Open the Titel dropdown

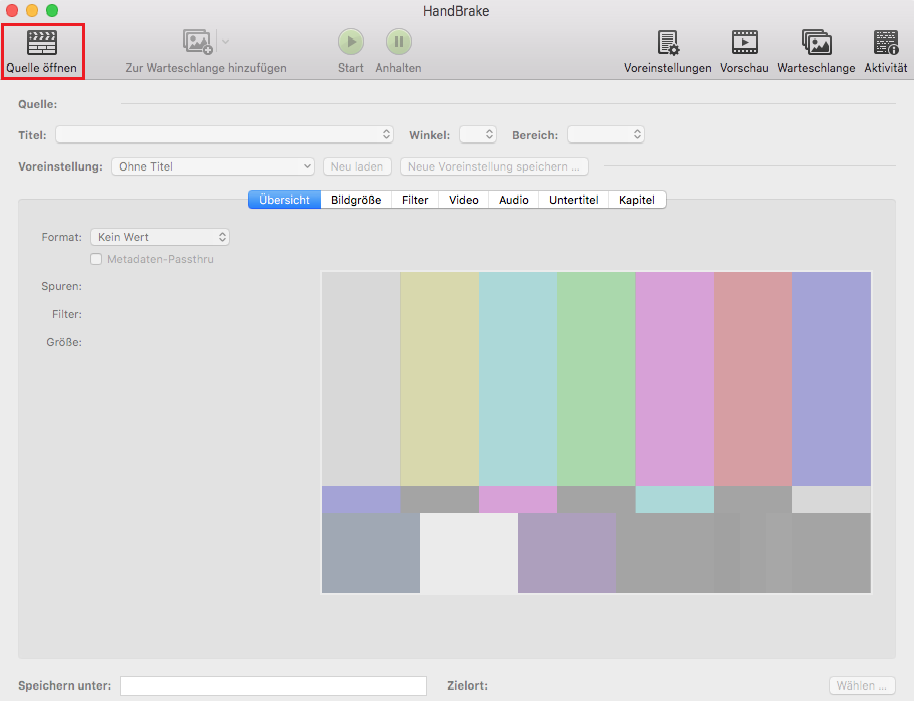(225, 134)
